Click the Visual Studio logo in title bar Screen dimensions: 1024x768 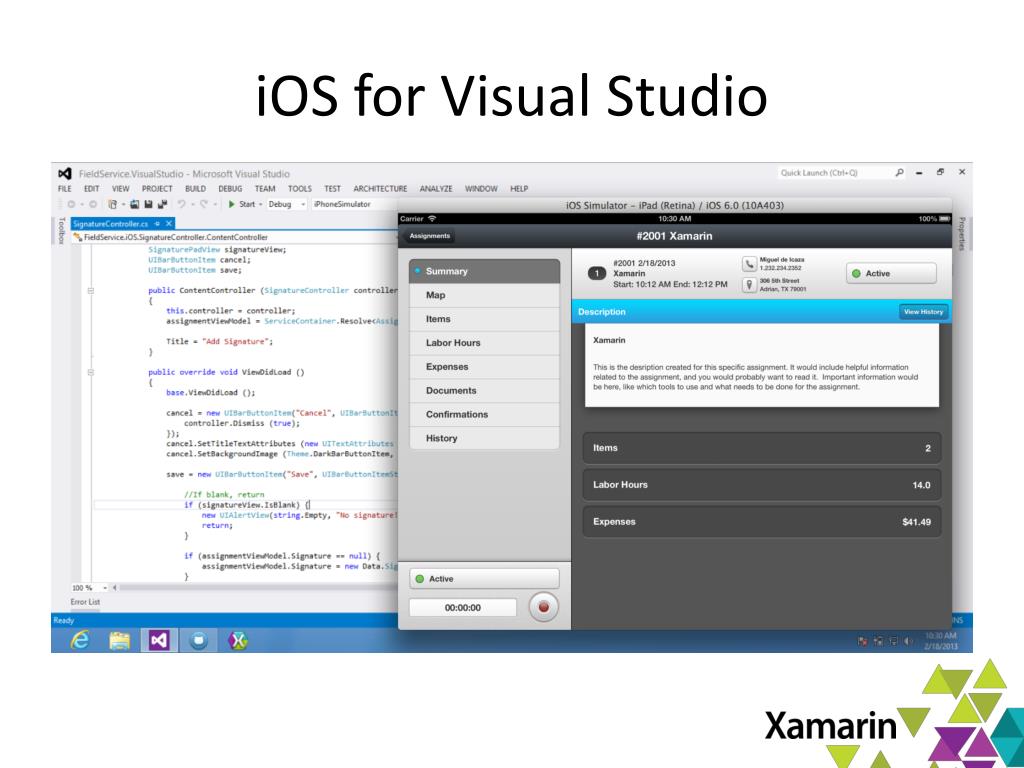pos(64,174)
